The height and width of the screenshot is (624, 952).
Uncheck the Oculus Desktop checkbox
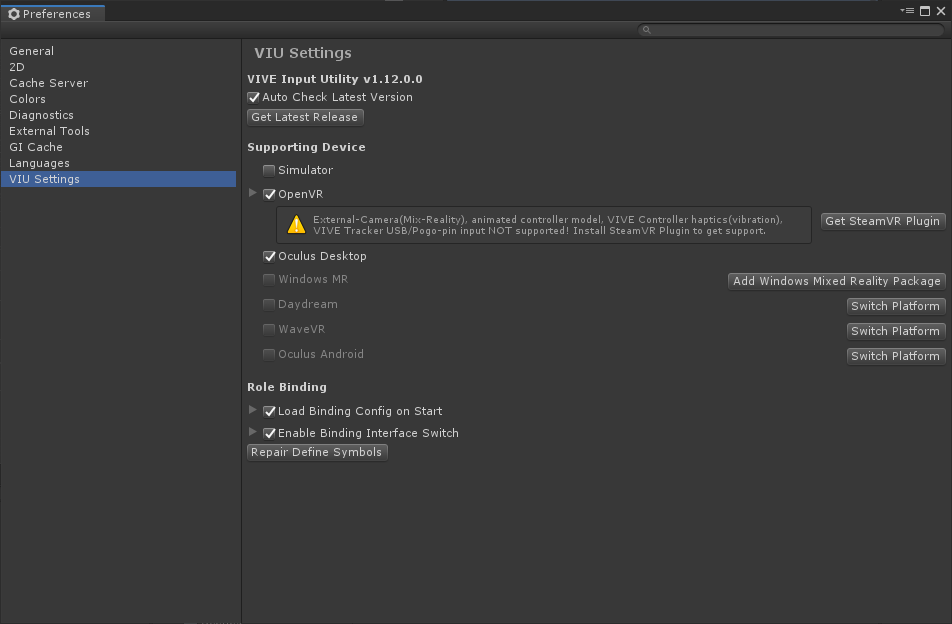coord(269,256)
